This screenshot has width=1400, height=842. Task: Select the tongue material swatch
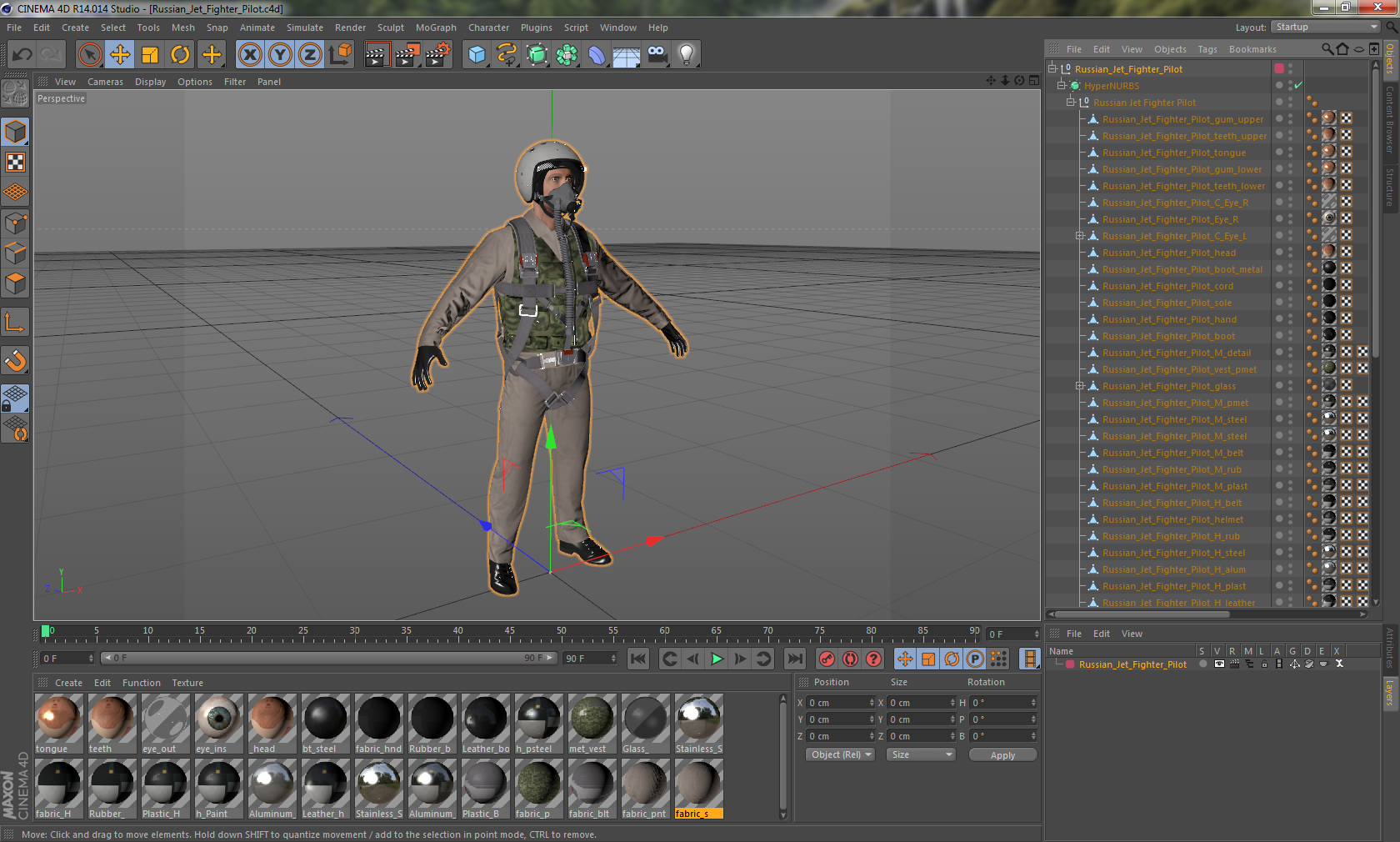(x=58, y=724)
